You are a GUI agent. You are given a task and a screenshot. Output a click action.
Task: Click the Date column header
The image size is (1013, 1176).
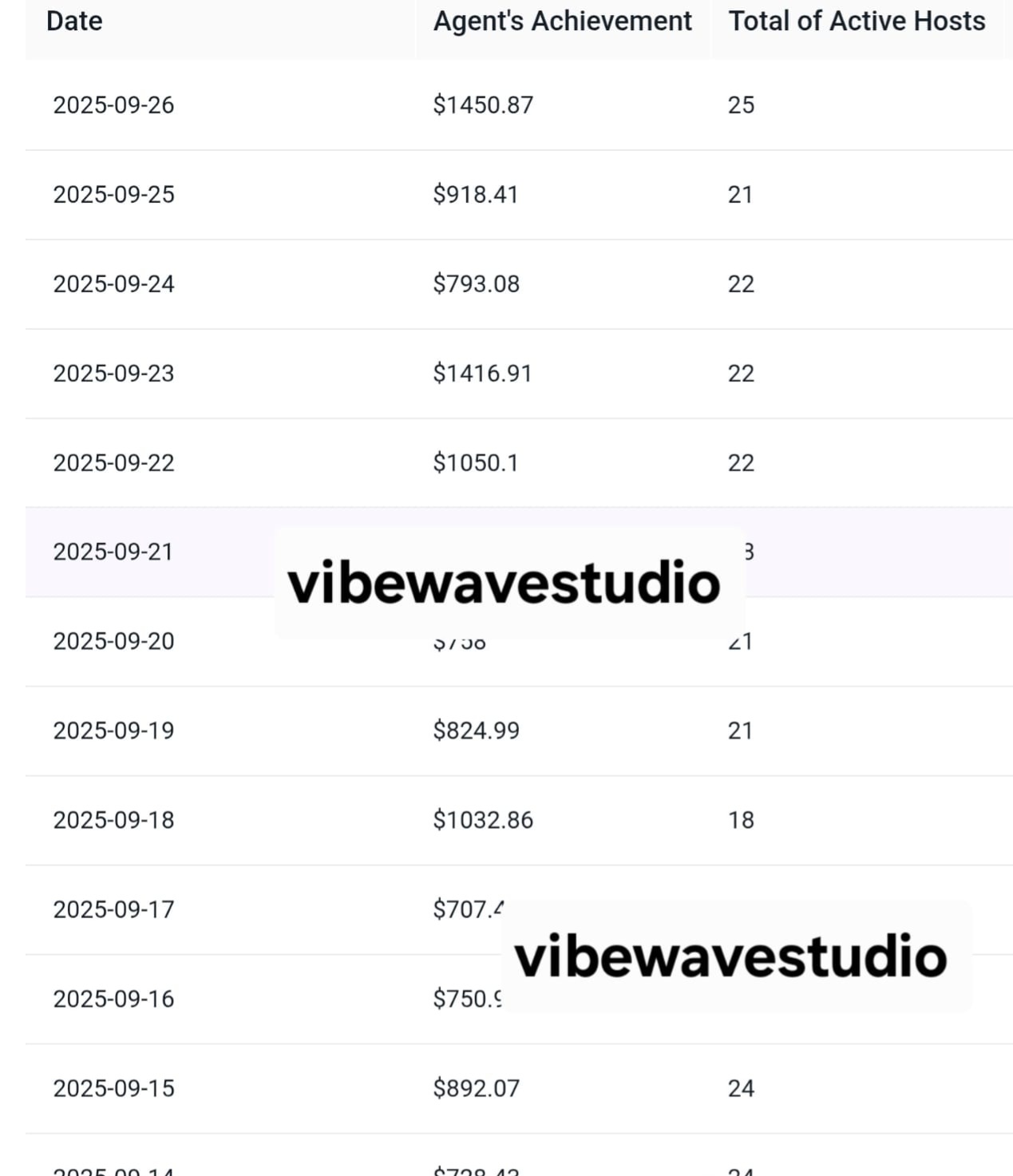click(74, 22)
